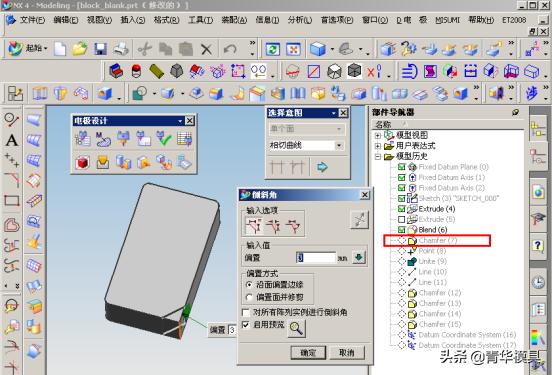This screenshot has height=375, width=552.
Task: Select the single offset chamfer input option
Action: click(253, 226)
